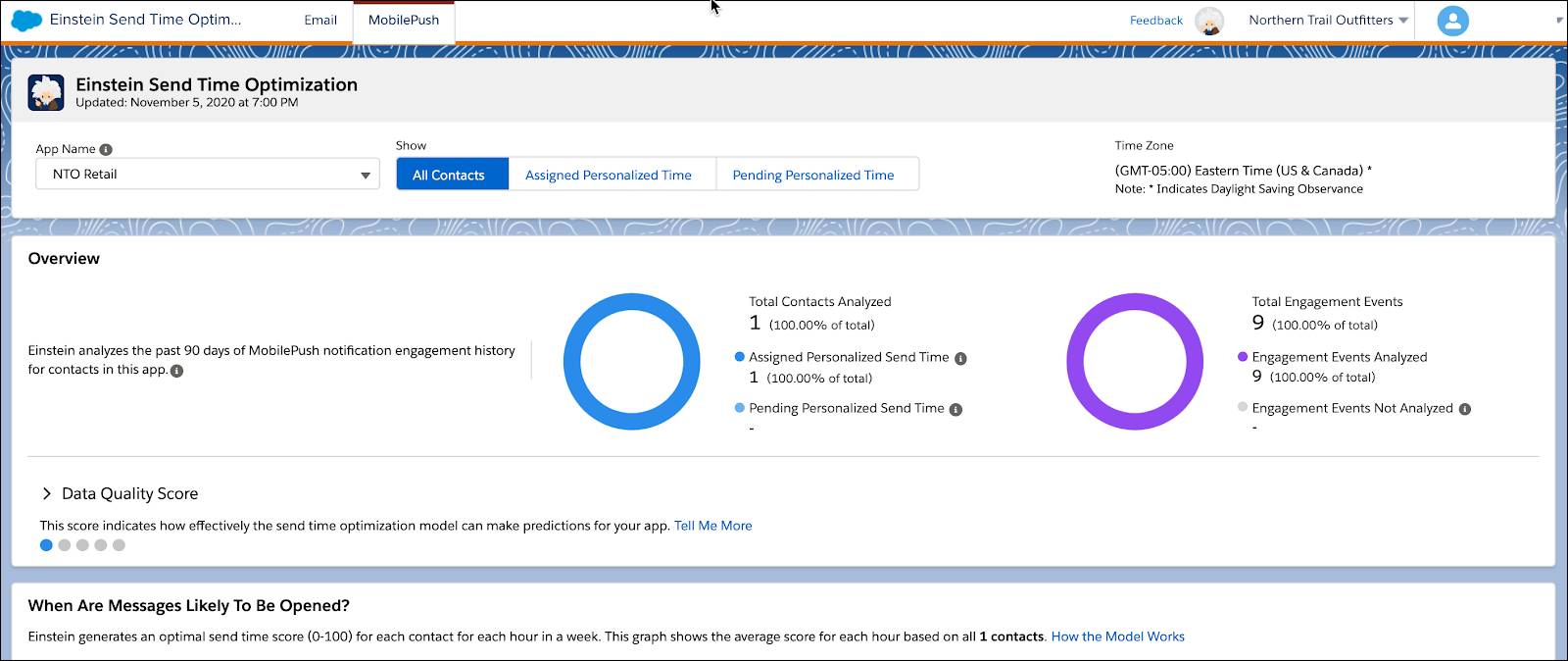Expand the Data Quality Score section
Screen dimensions: 1568x661
click(x=46, y=494)
